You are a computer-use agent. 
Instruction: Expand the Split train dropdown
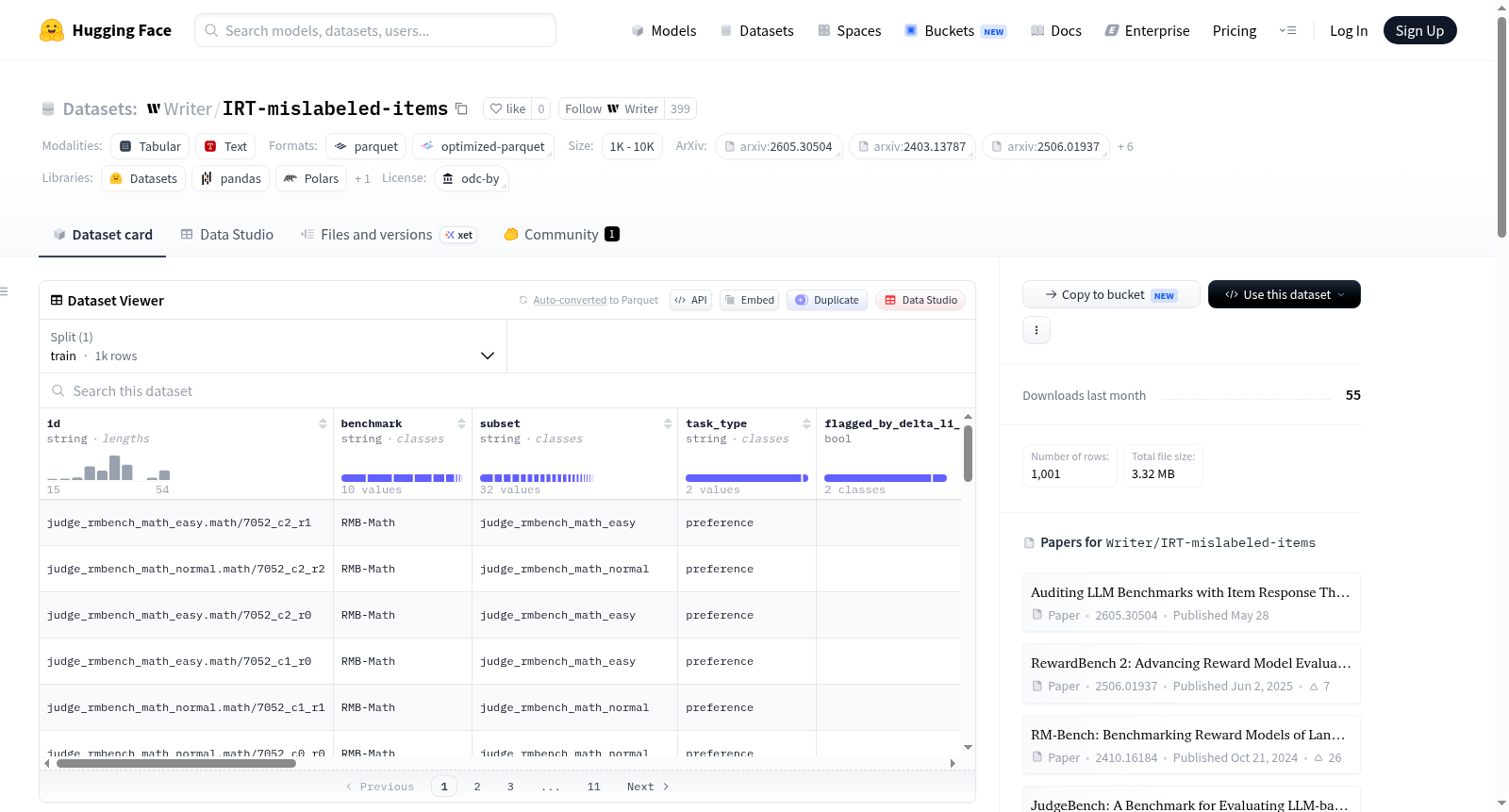pyautogui.click(x=273, y=346)
